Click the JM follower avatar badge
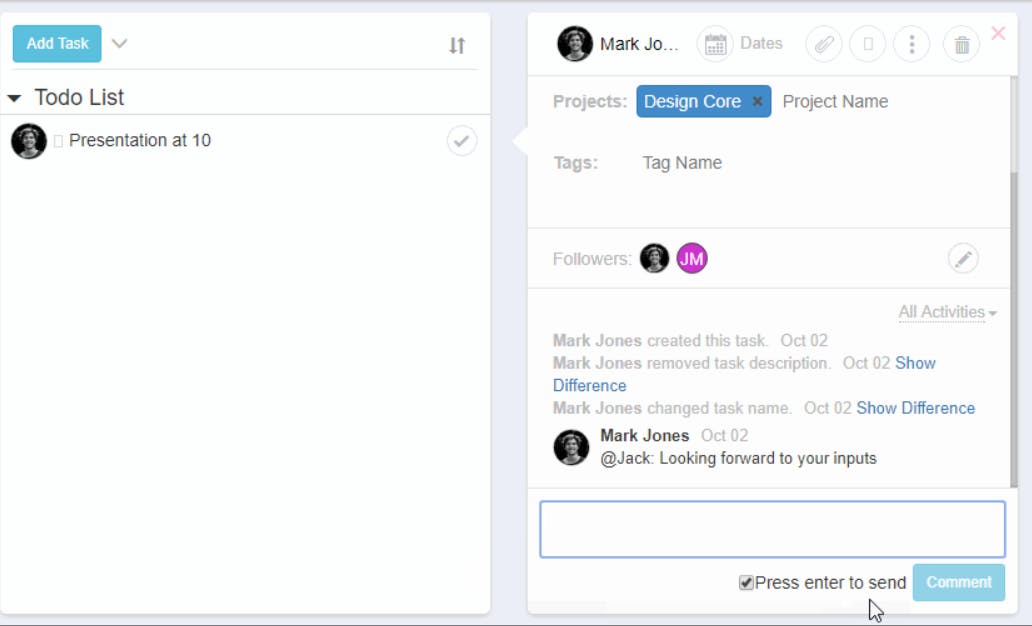This screenshot has height=626, width=1032. click(x=692, y=258)
